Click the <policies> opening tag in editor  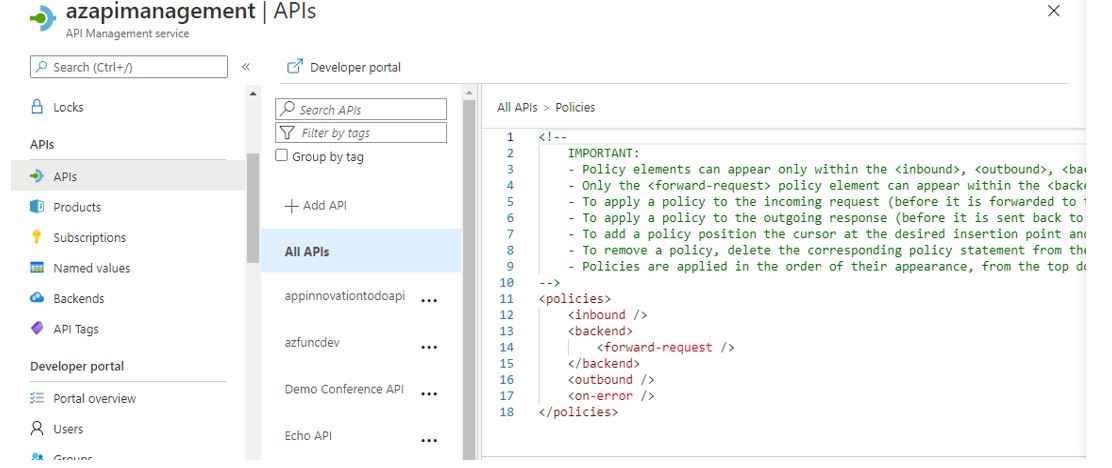point(574,298)
